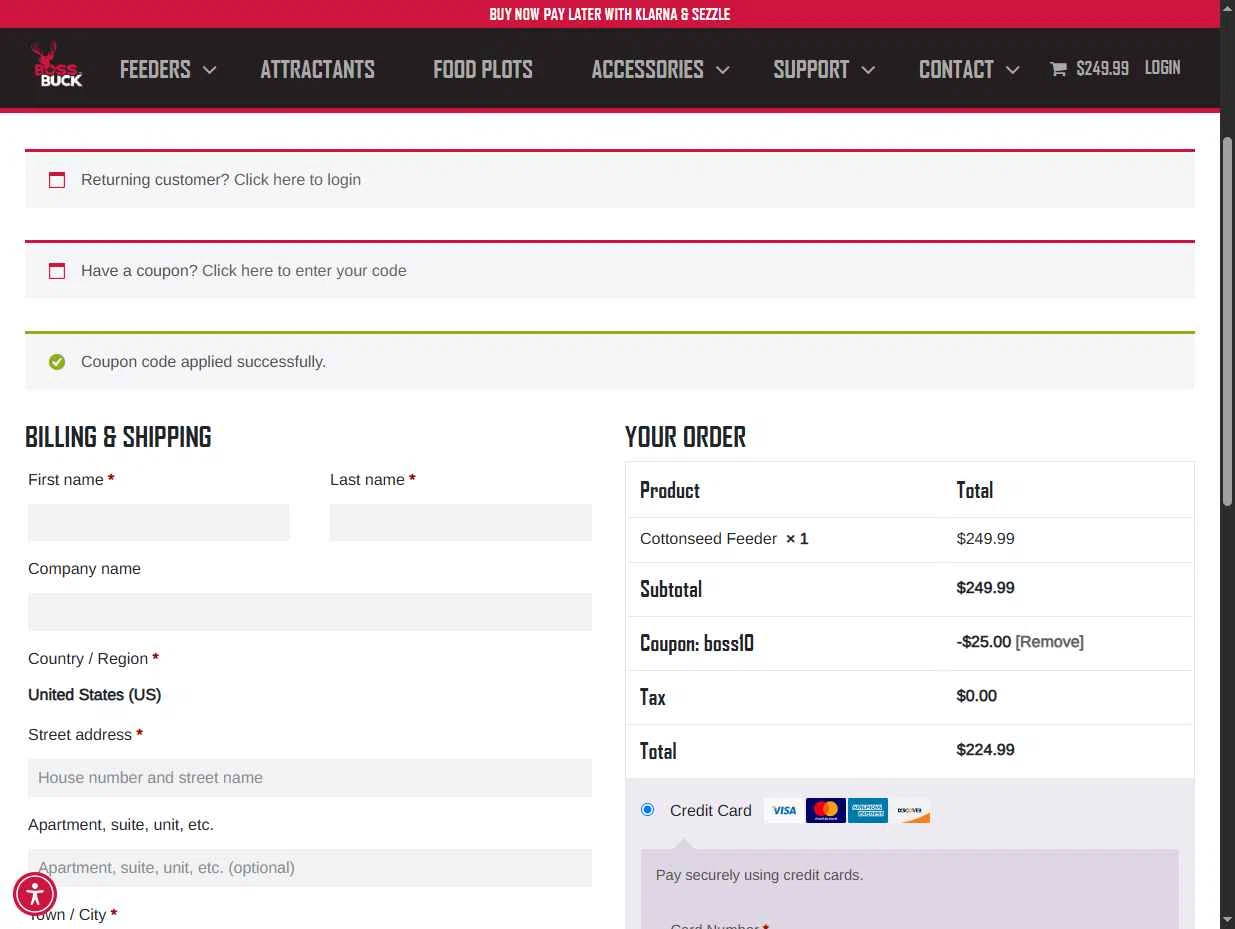Click the Discover card icon
This screenshot has width=1235, height=929.
click(x=910, y=810)
